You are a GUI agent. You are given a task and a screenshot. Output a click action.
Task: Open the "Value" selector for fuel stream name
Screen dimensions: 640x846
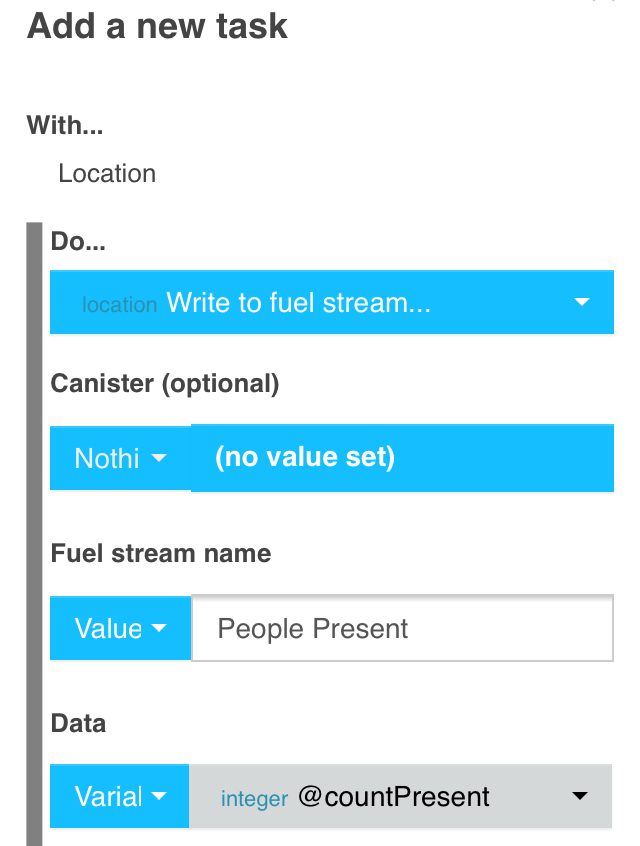pos(120,628)
